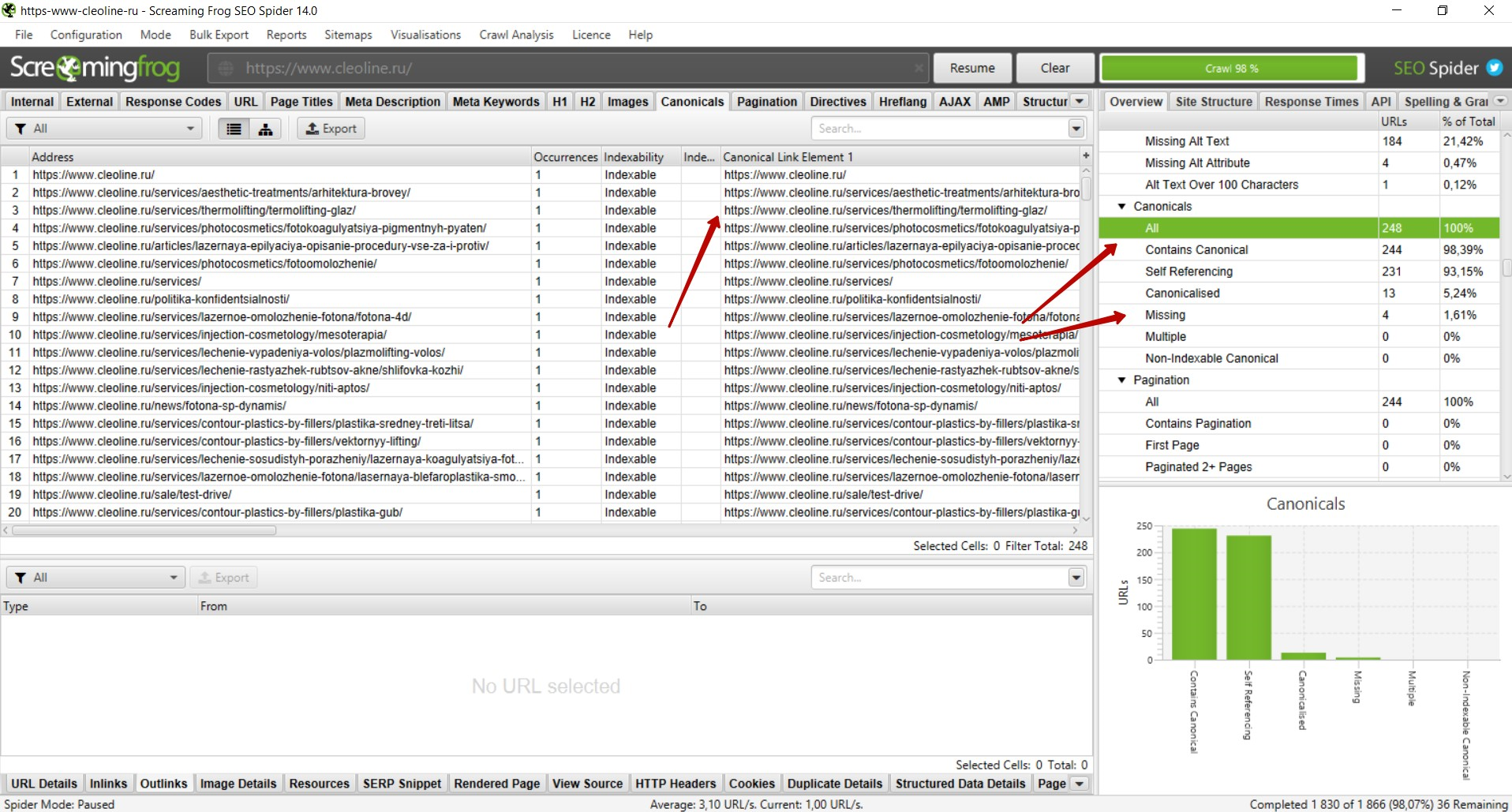Open upper filter All dropdown
This screenshot has height=812, width=1512.
click(x=104, y=129)
